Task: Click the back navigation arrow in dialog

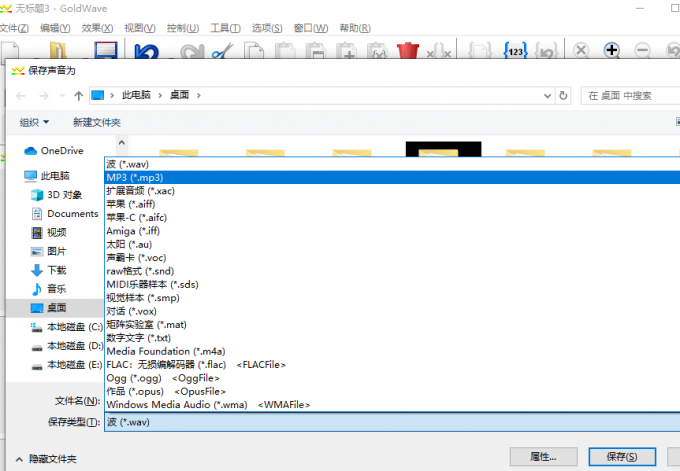Action: [x=20, y=96]
